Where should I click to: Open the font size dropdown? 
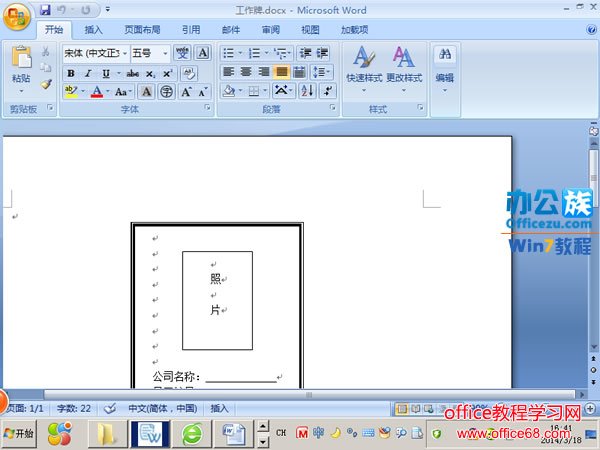click(165, 53)
